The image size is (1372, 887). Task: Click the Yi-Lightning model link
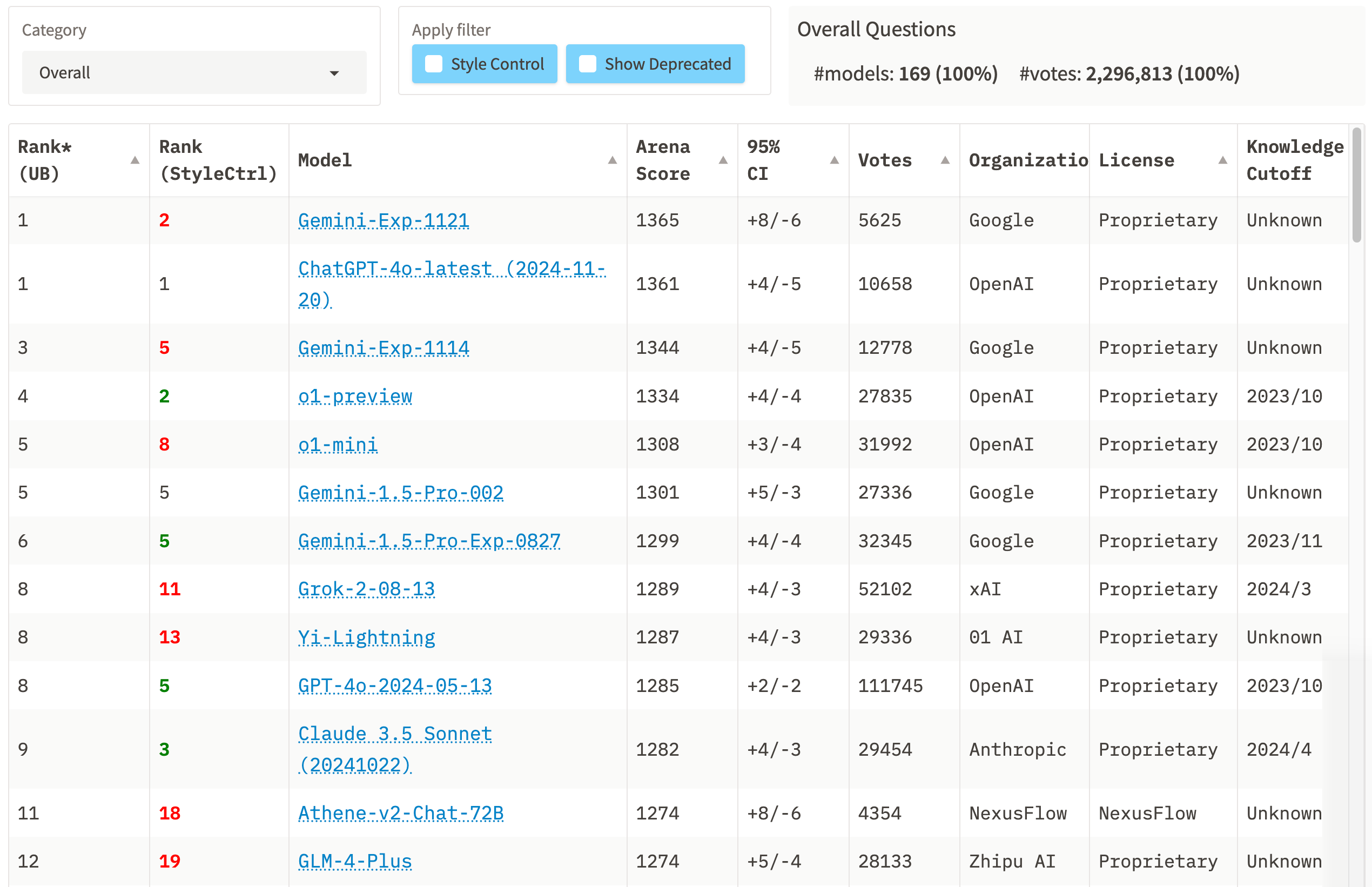[x=366, y=637]
